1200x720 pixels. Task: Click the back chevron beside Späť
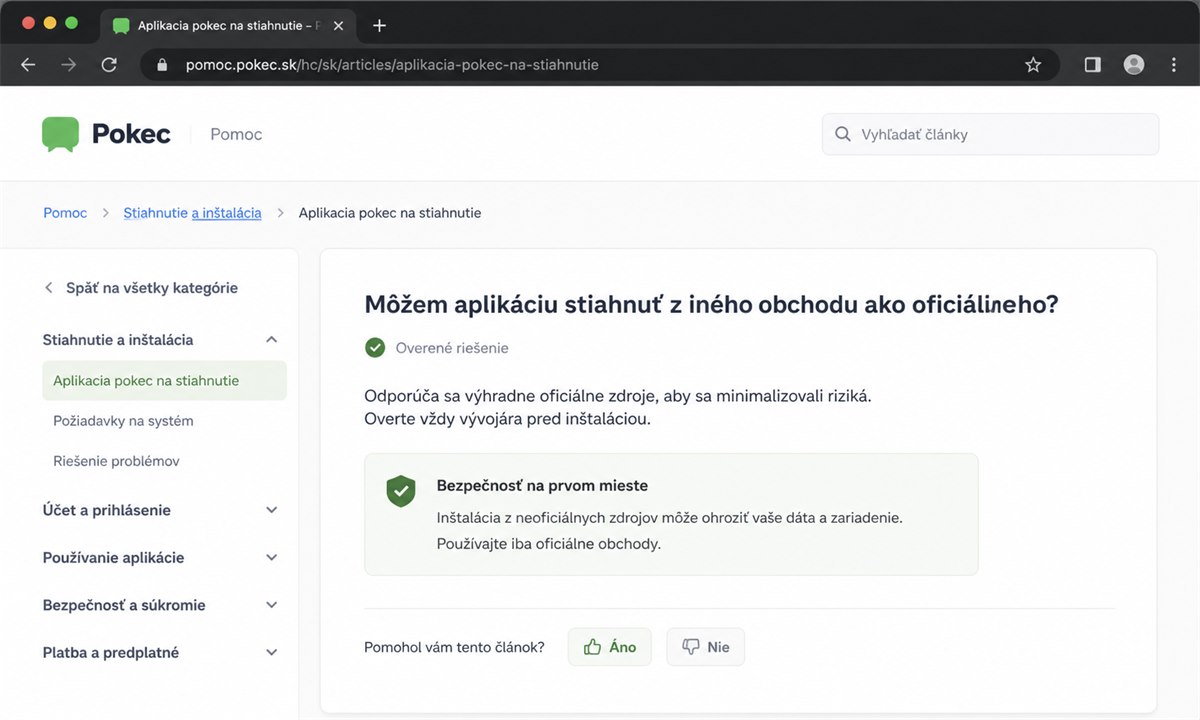click(x=48, y=288)
